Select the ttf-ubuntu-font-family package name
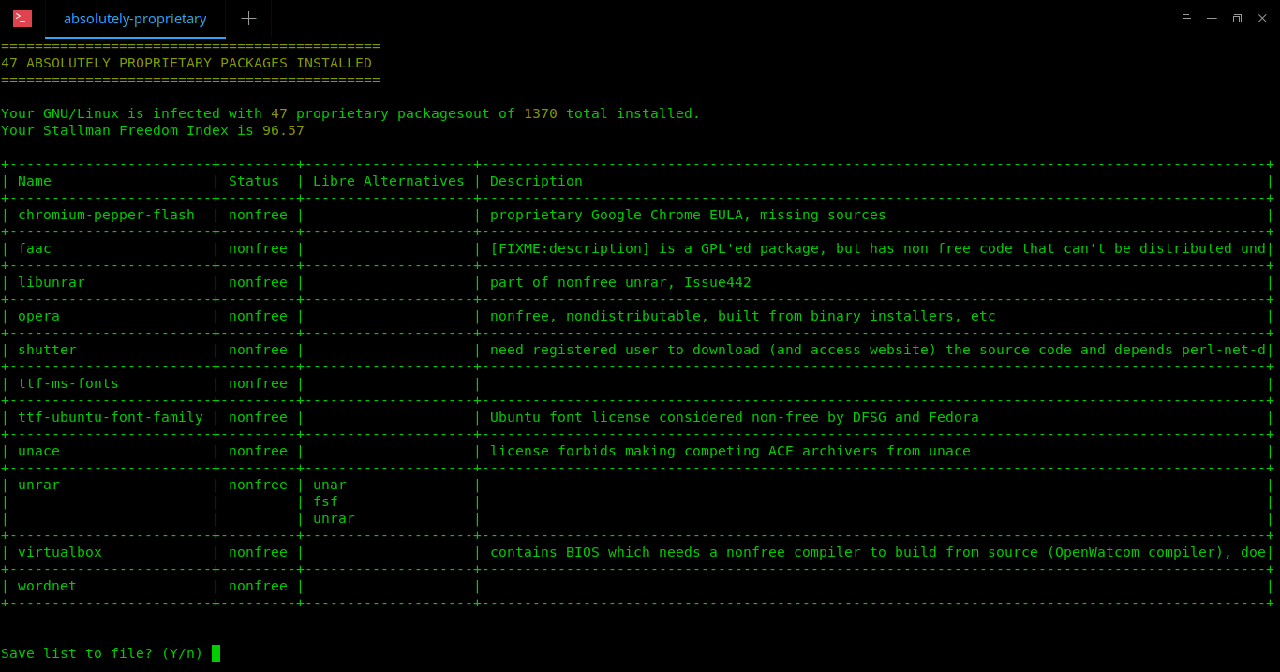 click(110, 417)
